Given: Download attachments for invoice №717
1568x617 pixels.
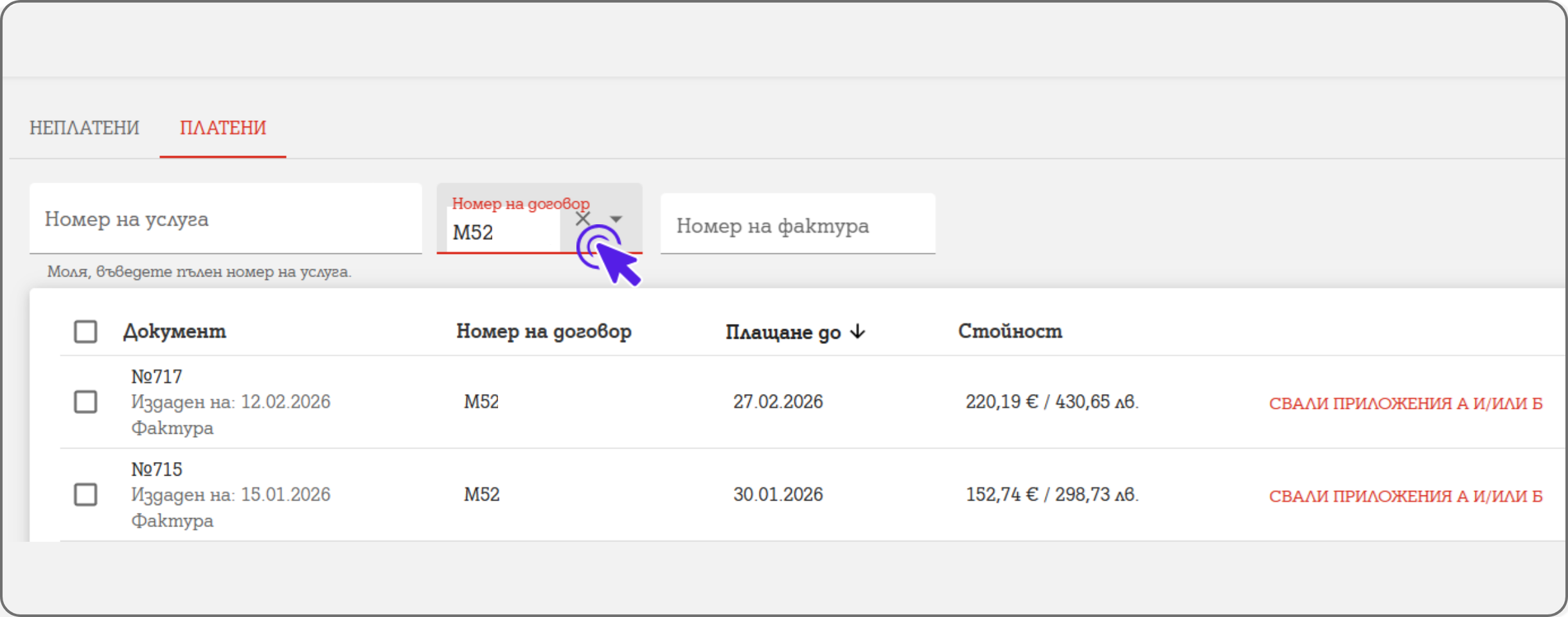Looking at the screenshot, I should 1405,404.
